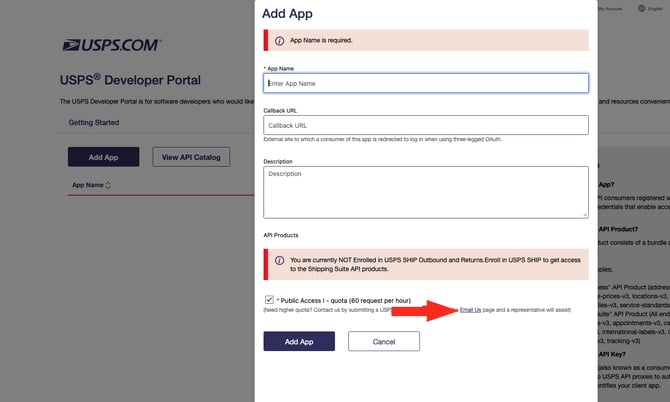Sort the table by App Name arrows
Viewport: 670px width, 402px height.
(x=107, y=185)
